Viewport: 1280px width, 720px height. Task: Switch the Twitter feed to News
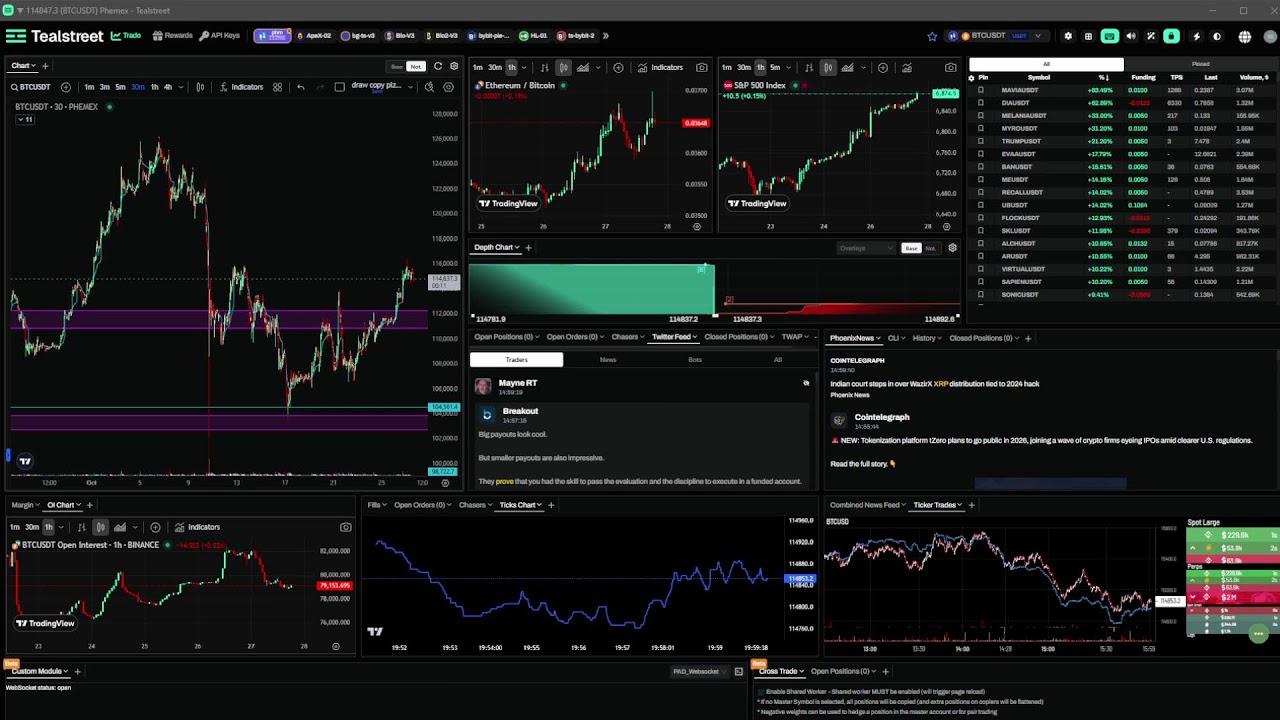607,359
